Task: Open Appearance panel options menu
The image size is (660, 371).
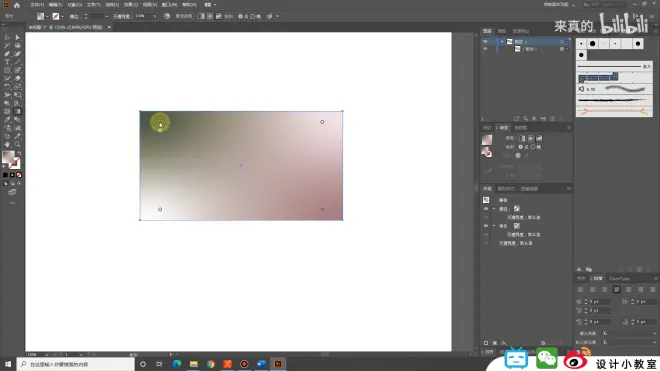Action: point(569,189)
